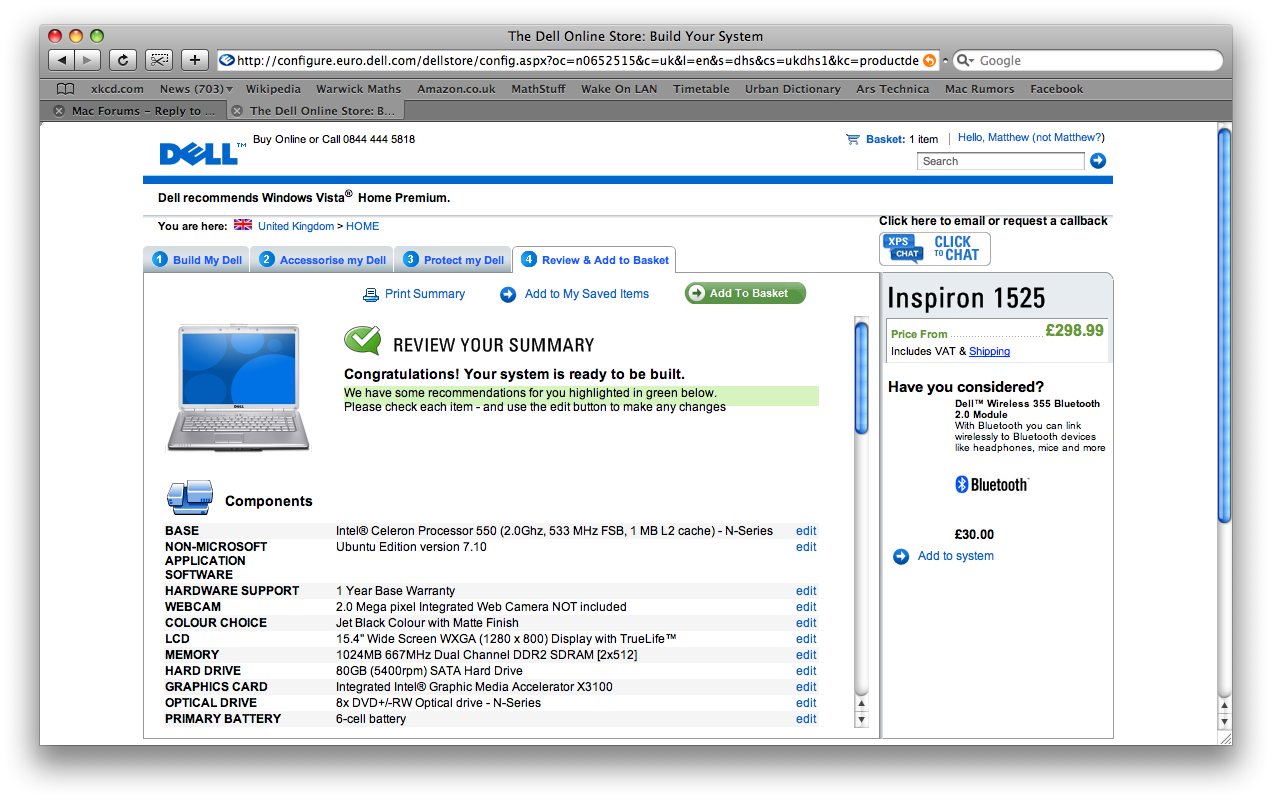Open the Facebook bookmark

(x=1056, y=89)
